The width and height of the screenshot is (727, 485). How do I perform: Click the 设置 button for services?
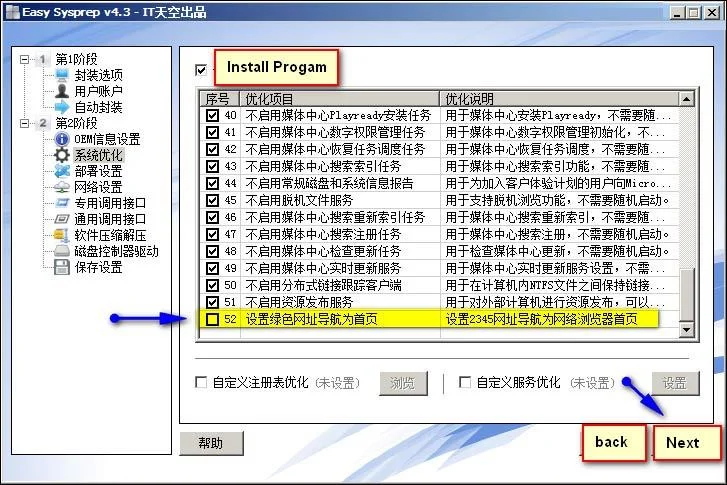[x=675, y=383]
